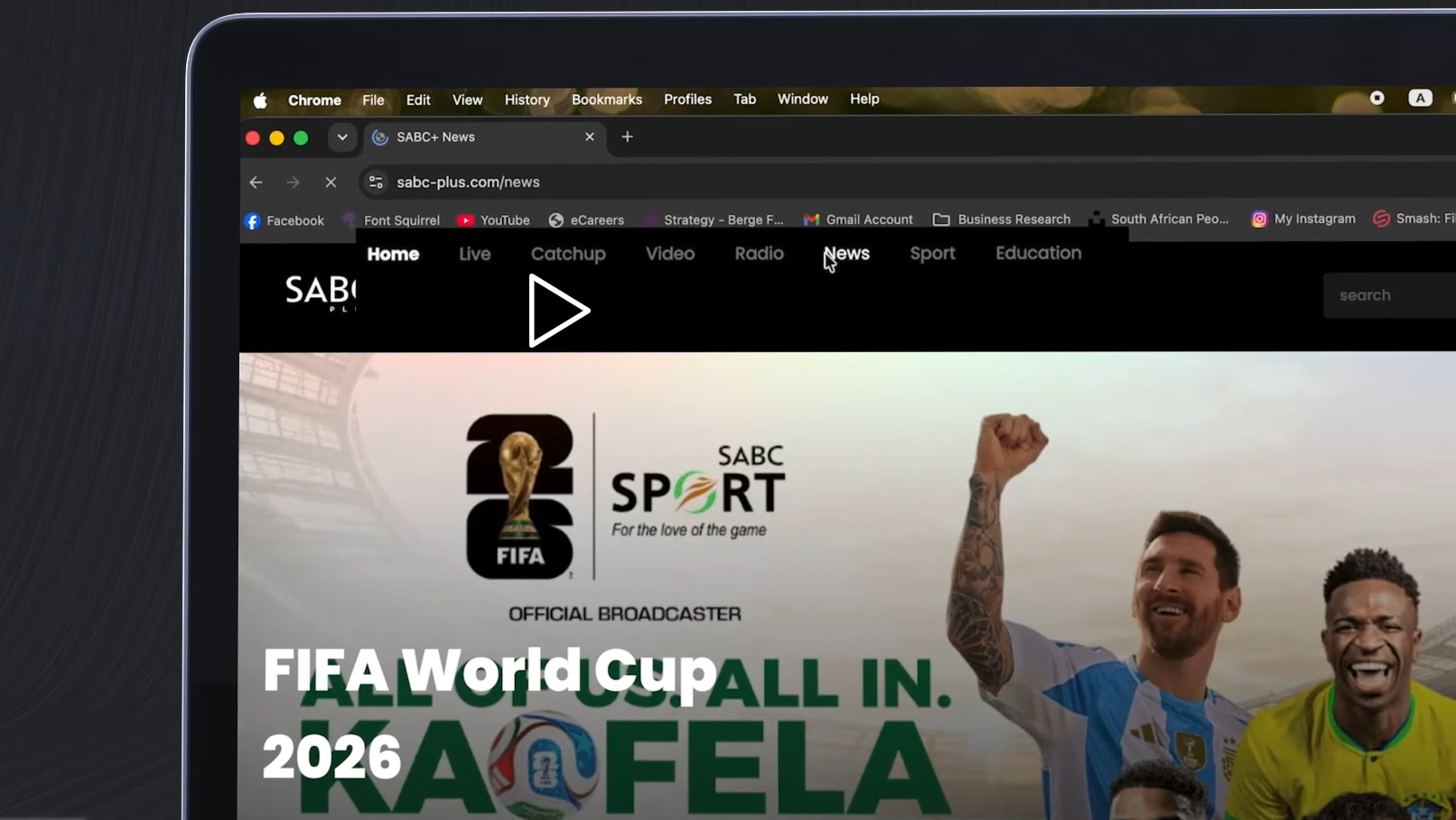Open the Gmail Account bookmark
The height and width of the screenshot is (820, 1456).
pos(858,219)
